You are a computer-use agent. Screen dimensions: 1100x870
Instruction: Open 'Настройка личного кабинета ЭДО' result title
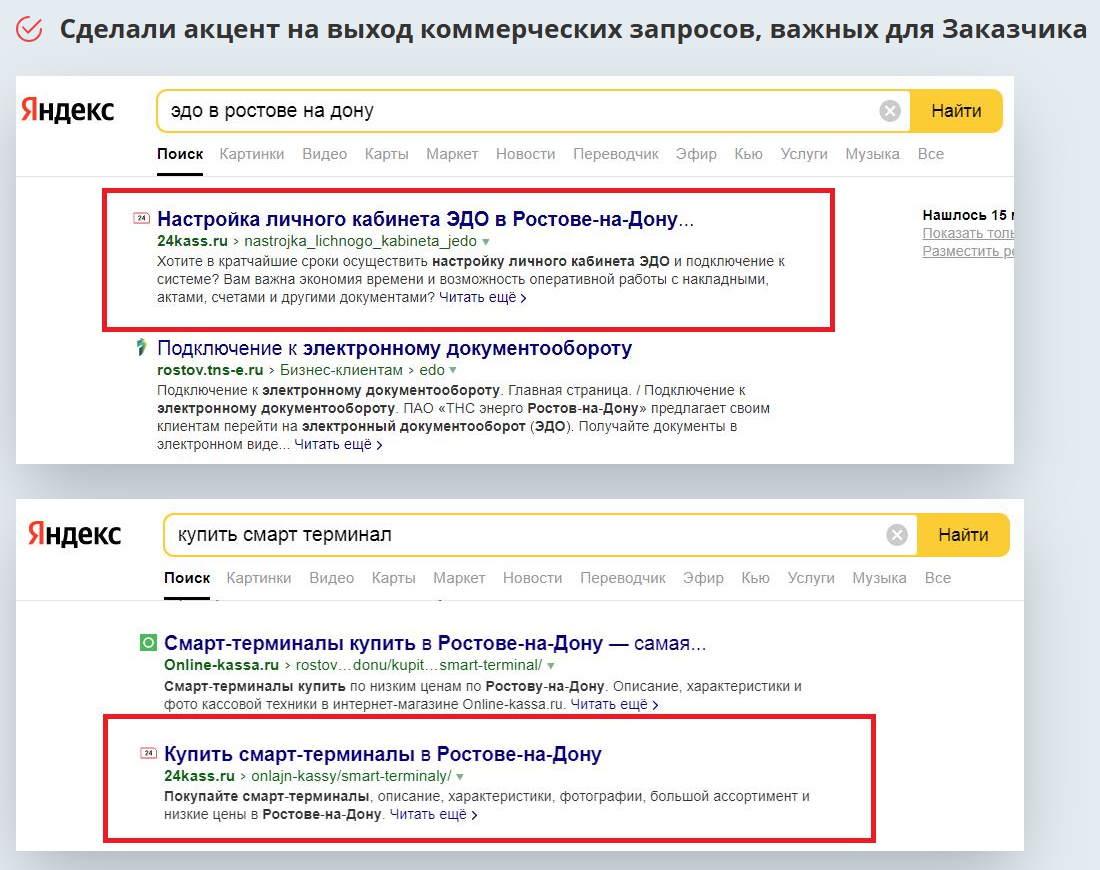click(425, 219)
